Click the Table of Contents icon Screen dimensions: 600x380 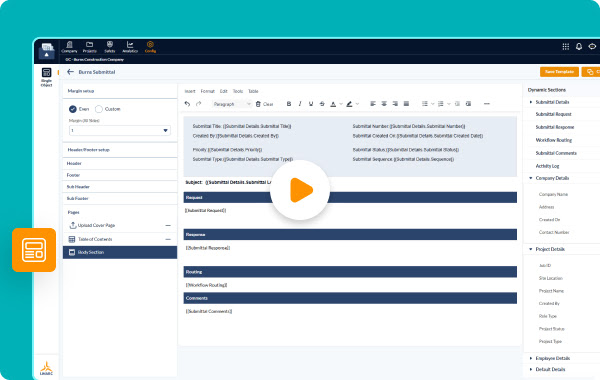(x=72, y=239)
